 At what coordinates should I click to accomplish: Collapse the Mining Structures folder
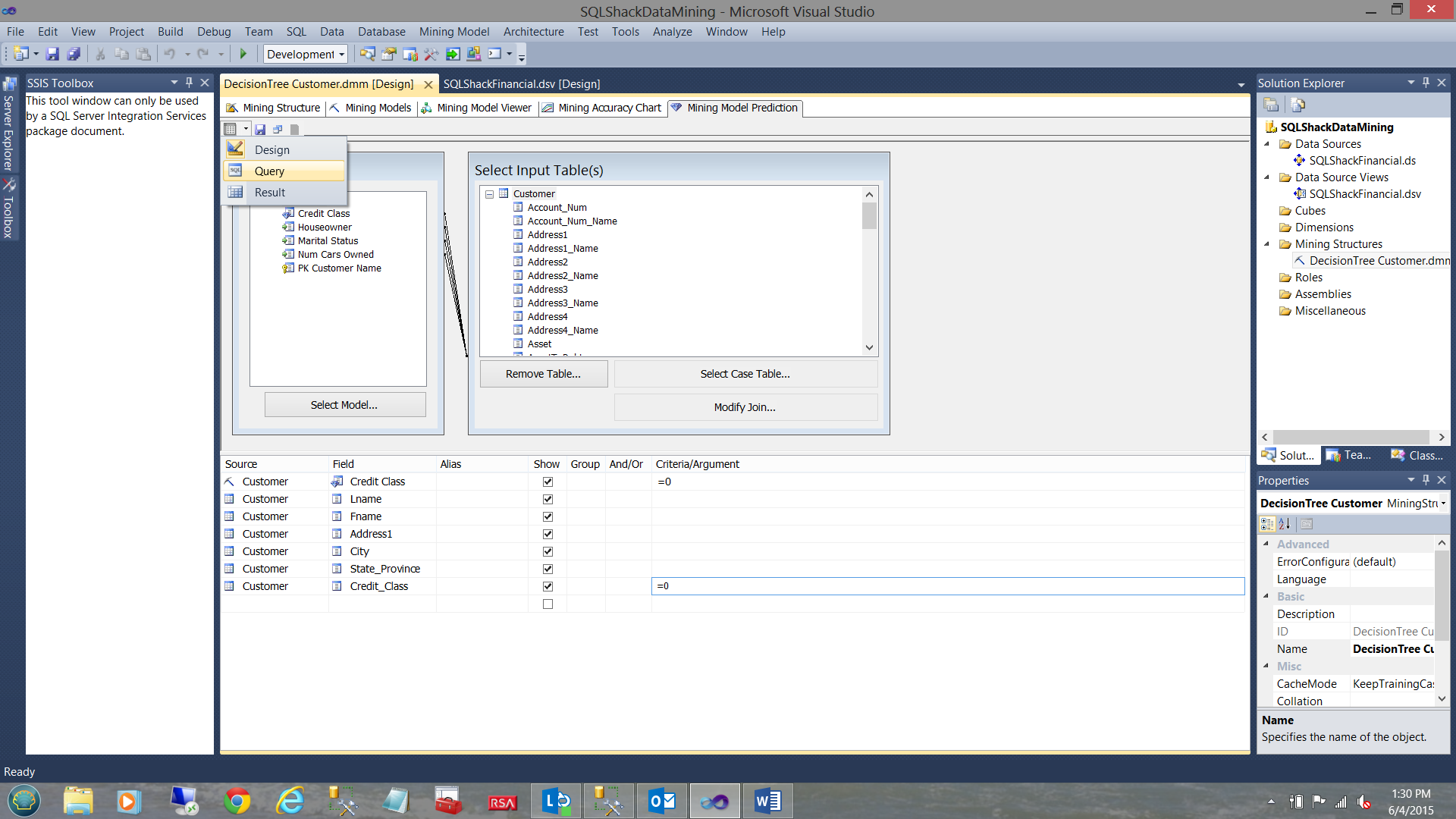point(1266,244)
